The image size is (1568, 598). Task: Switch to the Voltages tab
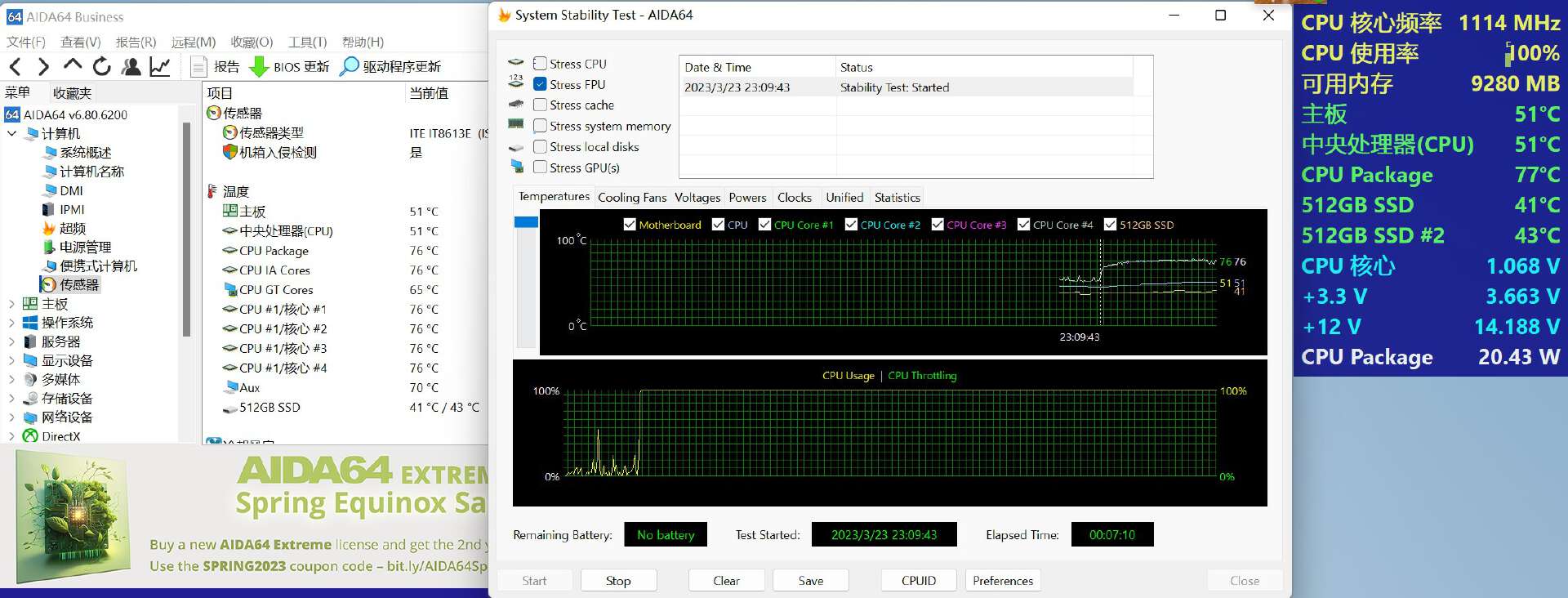click(697, 198)
